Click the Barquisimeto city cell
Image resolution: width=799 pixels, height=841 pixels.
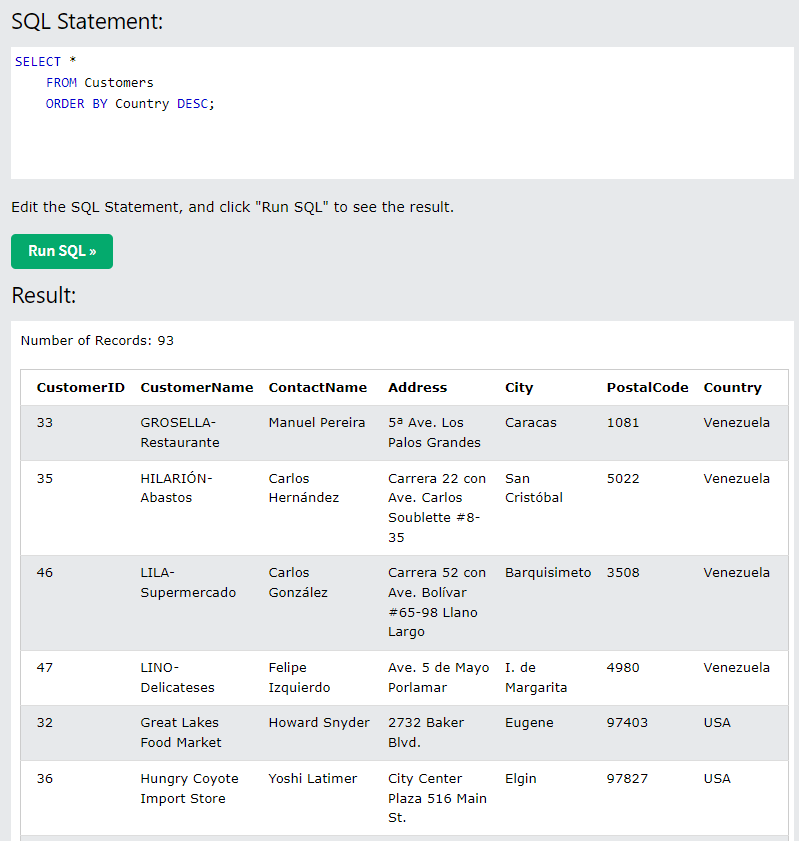(548, 573)
